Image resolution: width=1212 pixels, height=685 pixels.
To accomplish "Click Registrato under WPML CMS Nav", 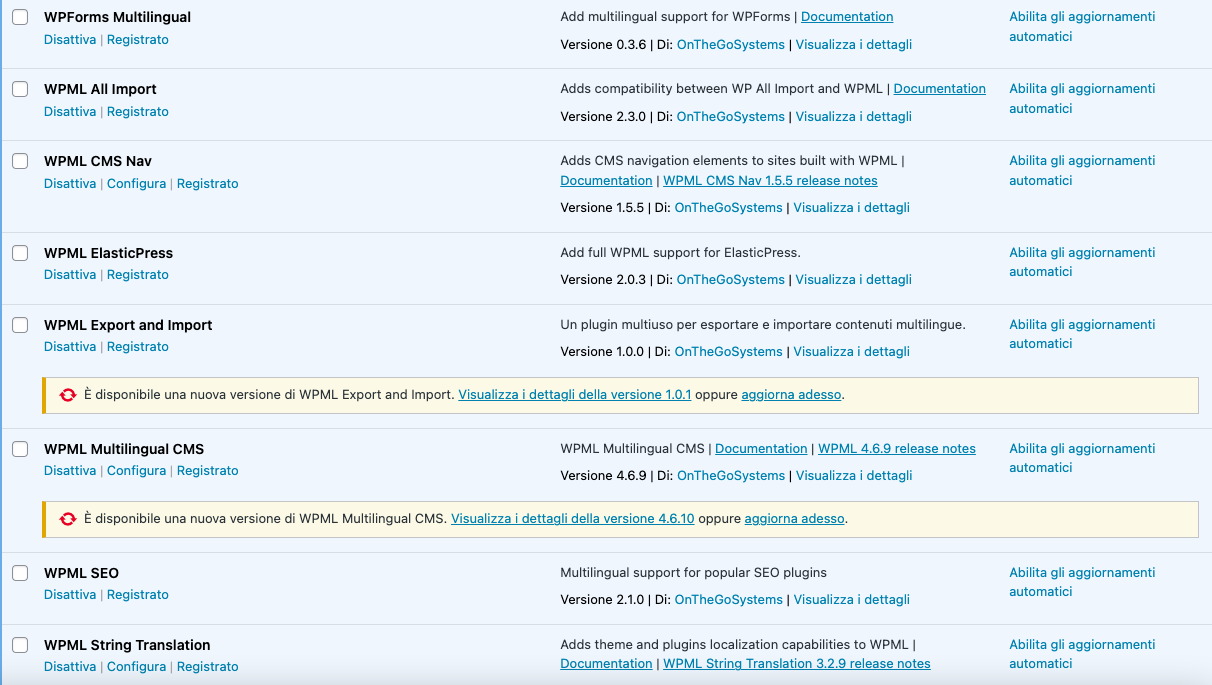I will click(x=208, y=183).
